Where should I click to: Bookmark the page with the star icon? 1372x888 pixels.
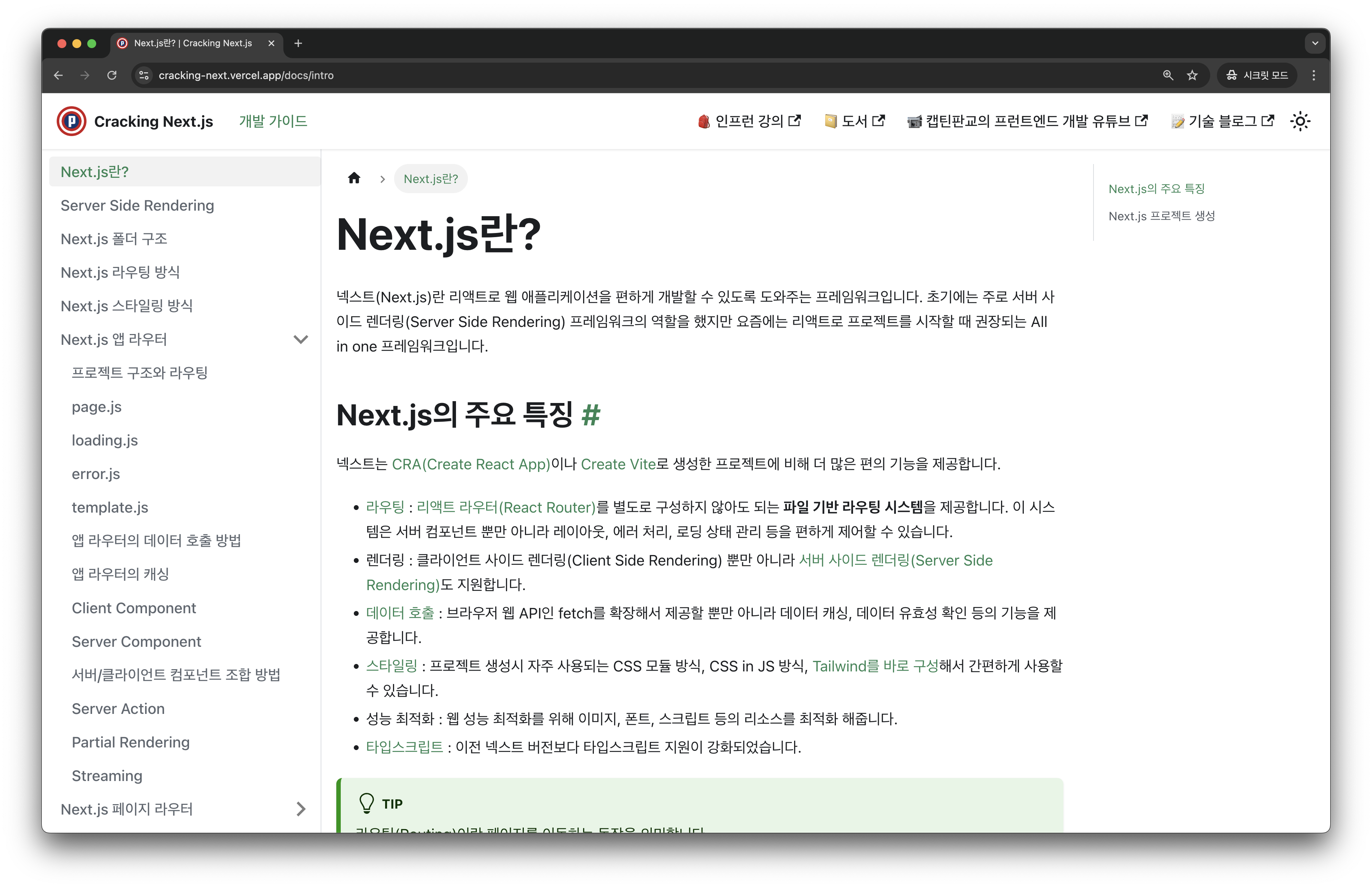click(1192, 75)
